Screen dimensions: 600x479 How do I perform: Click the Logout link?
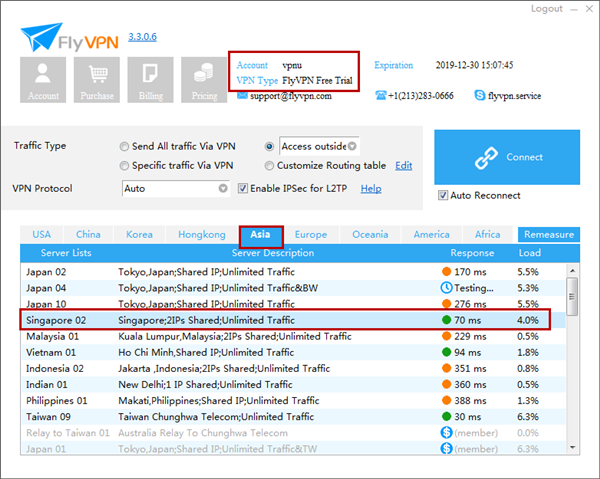546,9
